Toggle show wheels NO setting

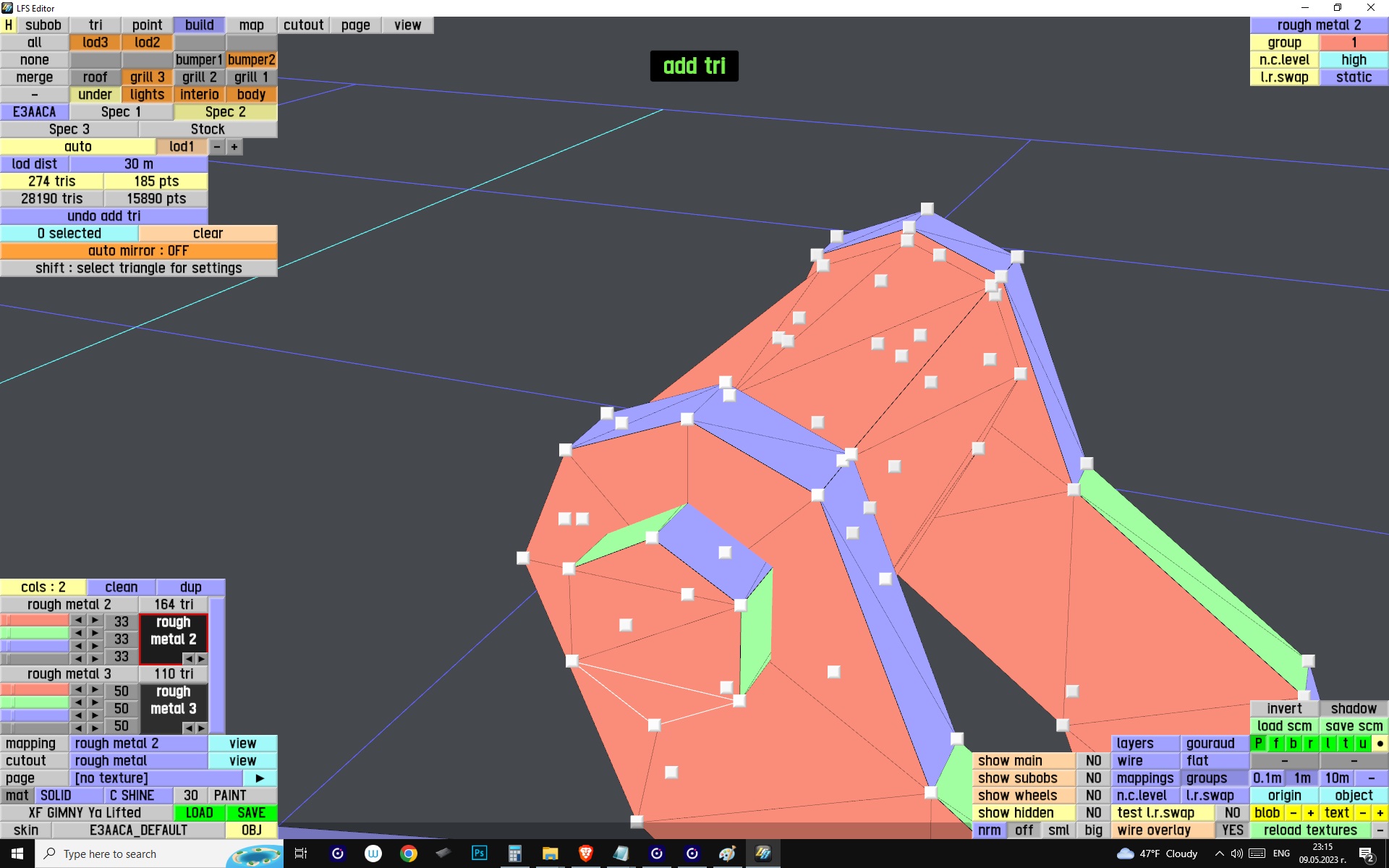click(1093, 796)
